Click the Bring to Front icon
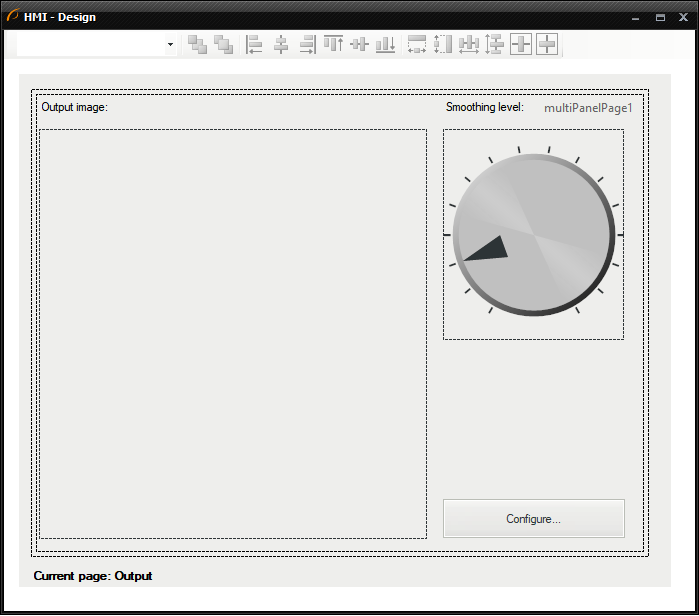The height and width of the screenshot is (616, 699). (198, 44)
